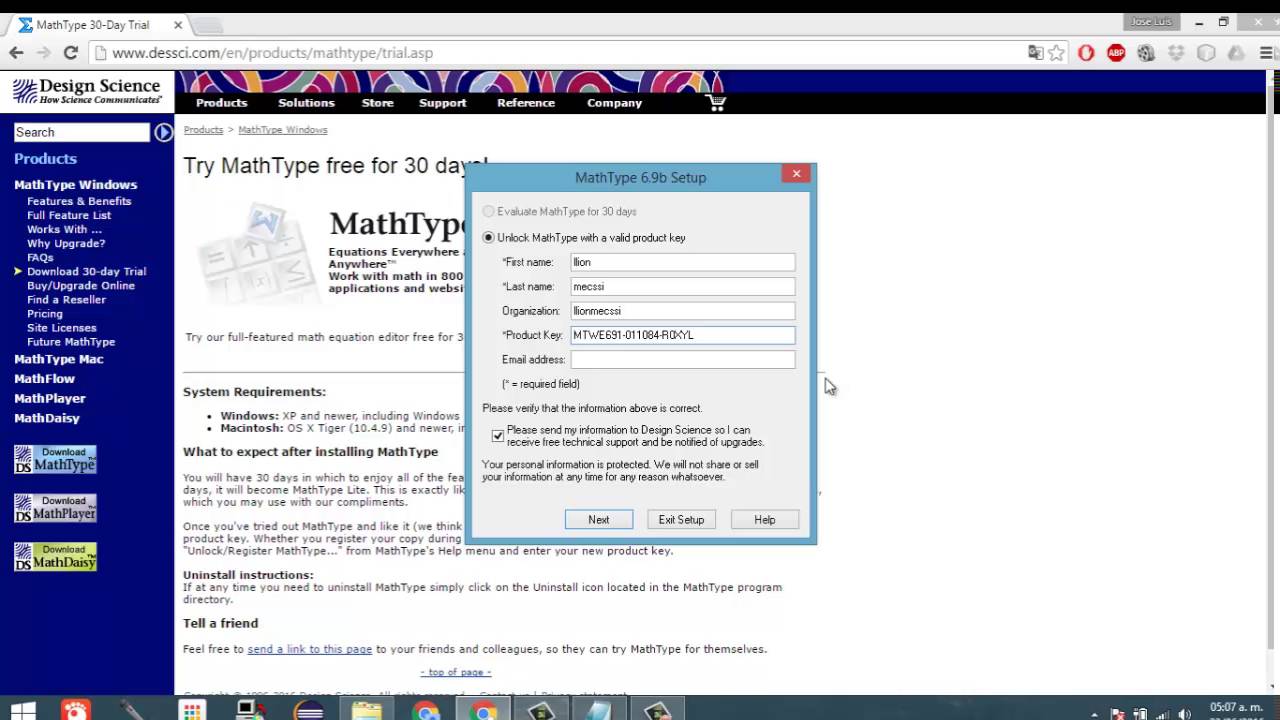This screenshot has width=1280, height=720.
Task: Open the Store menu
Action: point(377,102)
